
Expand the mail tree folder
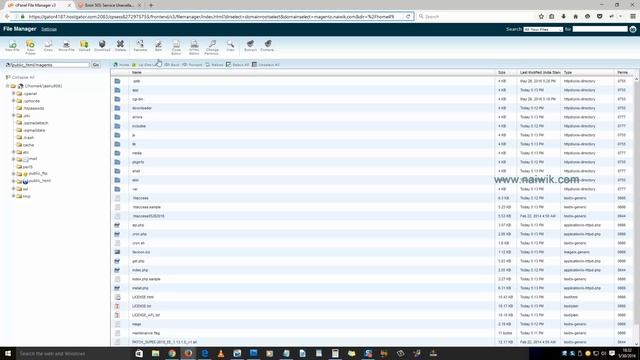point(13,159)
